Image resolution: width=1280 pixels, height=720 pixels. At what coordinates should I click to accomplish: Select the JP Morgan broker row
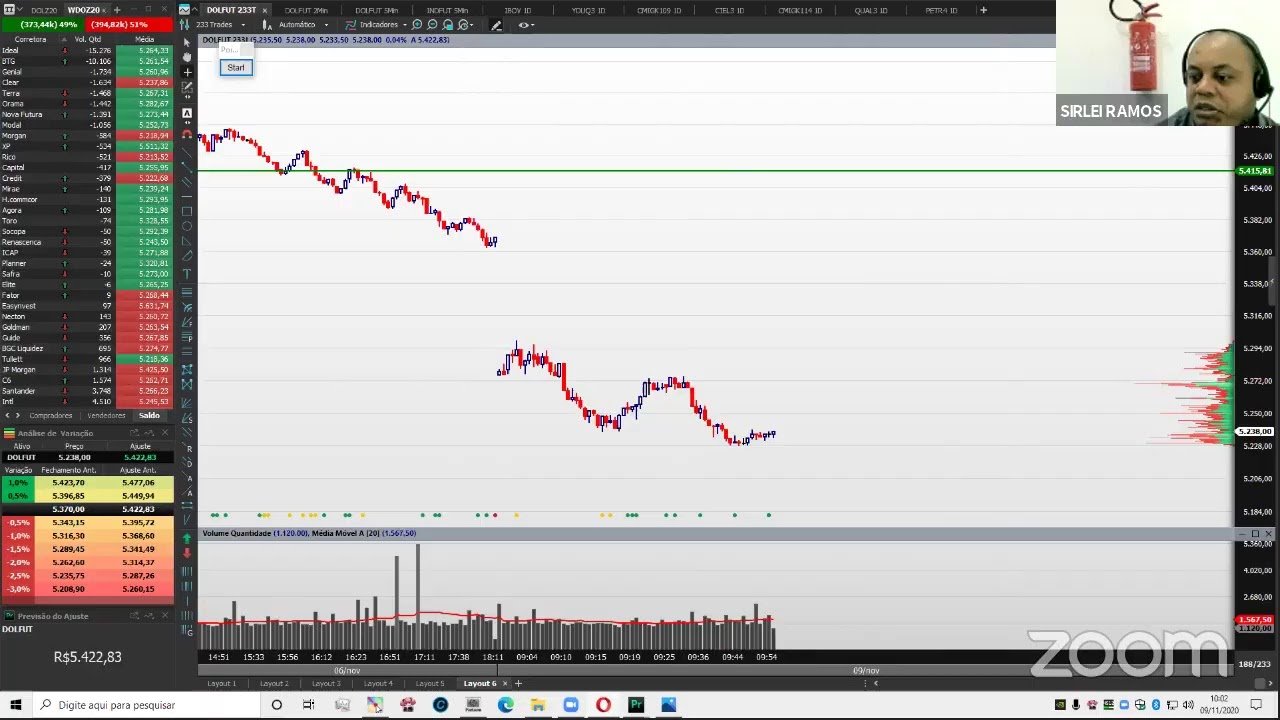coord(87,369)
